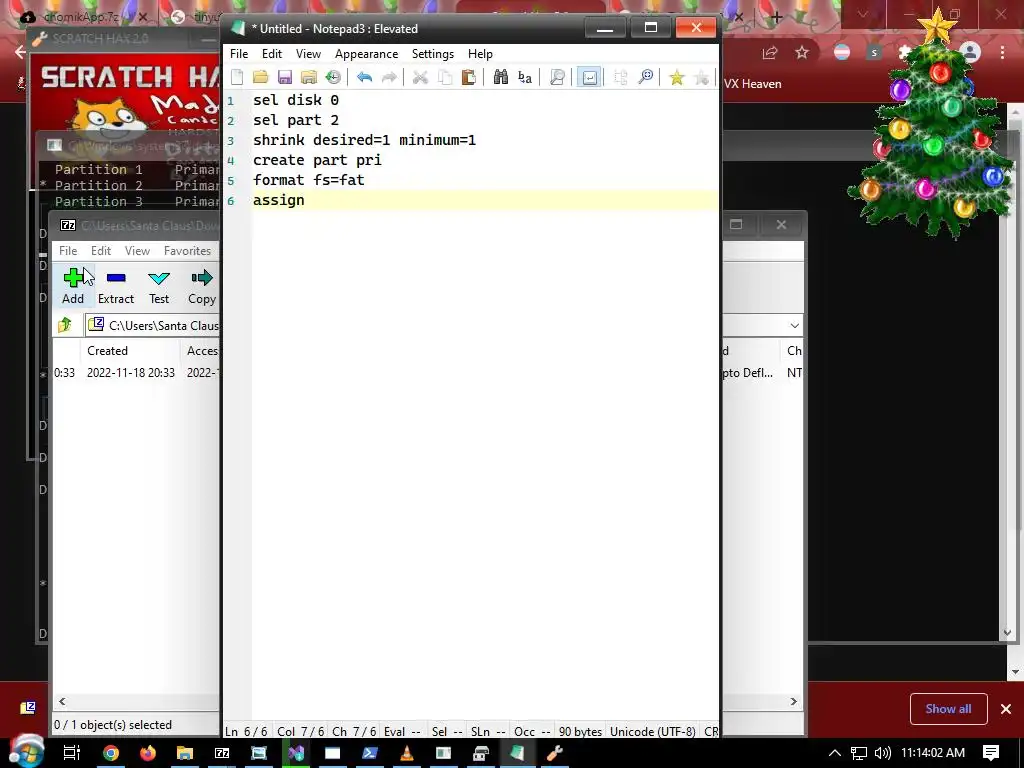
Task: Open the View menu in Notepad3
Action: pos(308,54)
